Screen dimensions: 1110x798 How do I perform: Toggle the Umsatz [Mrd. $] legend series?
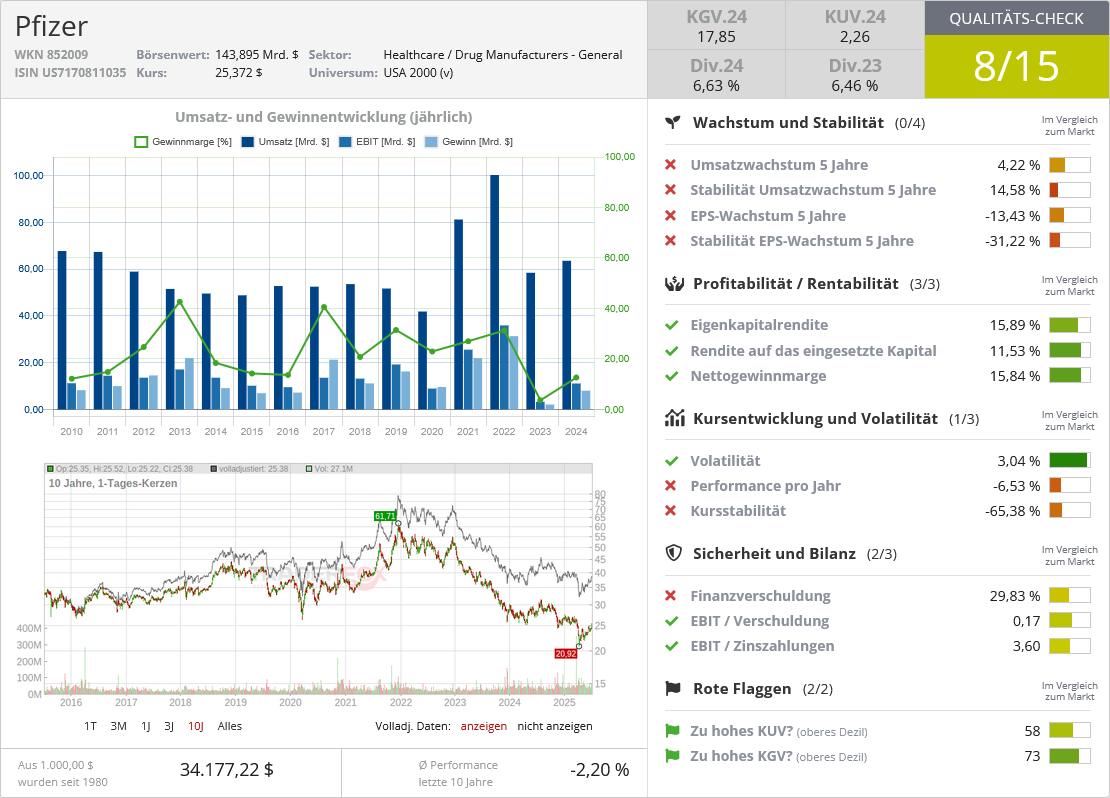285,142
